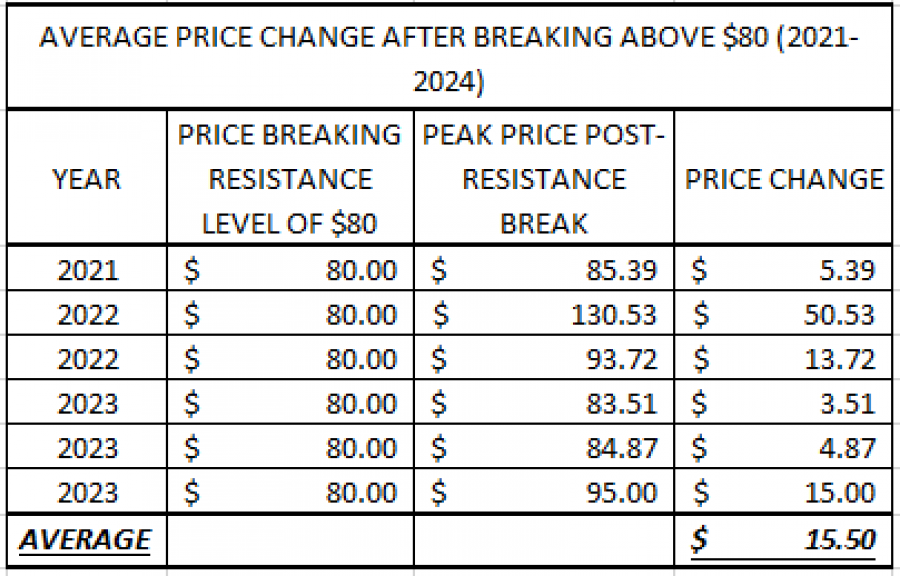Select the 2021 year cell

pyautogui.click(x=87, y=268)
